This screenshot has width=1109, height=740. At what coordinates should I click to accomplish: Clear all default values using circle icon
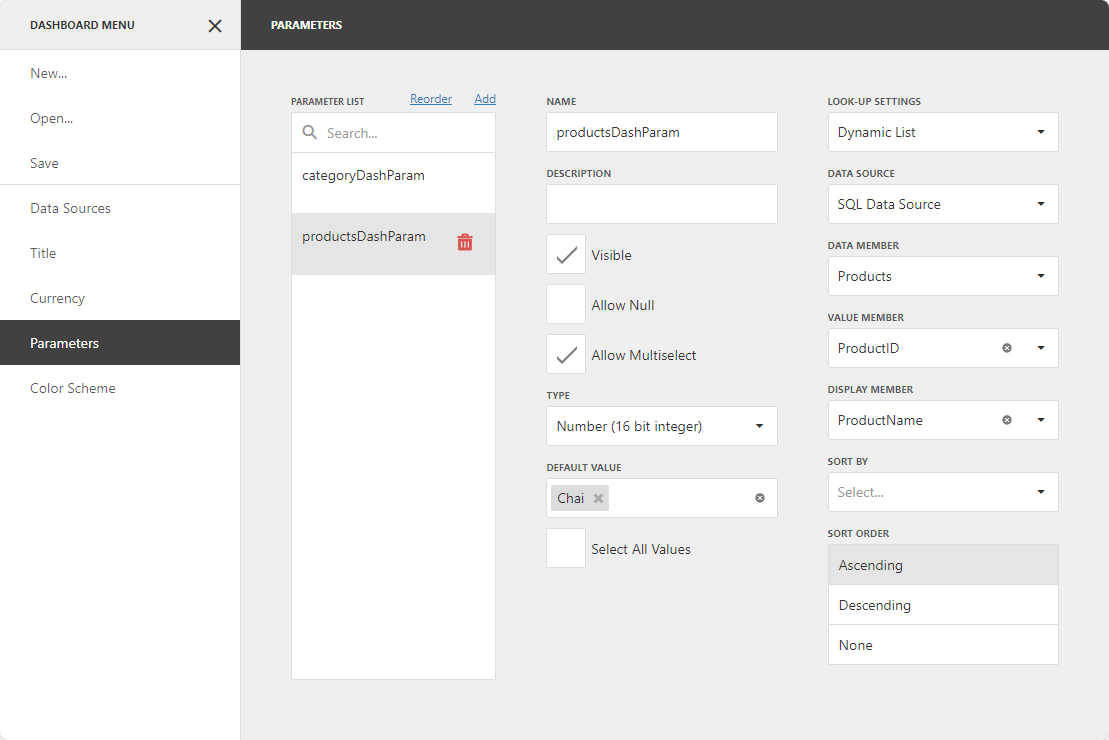(760, 497)
